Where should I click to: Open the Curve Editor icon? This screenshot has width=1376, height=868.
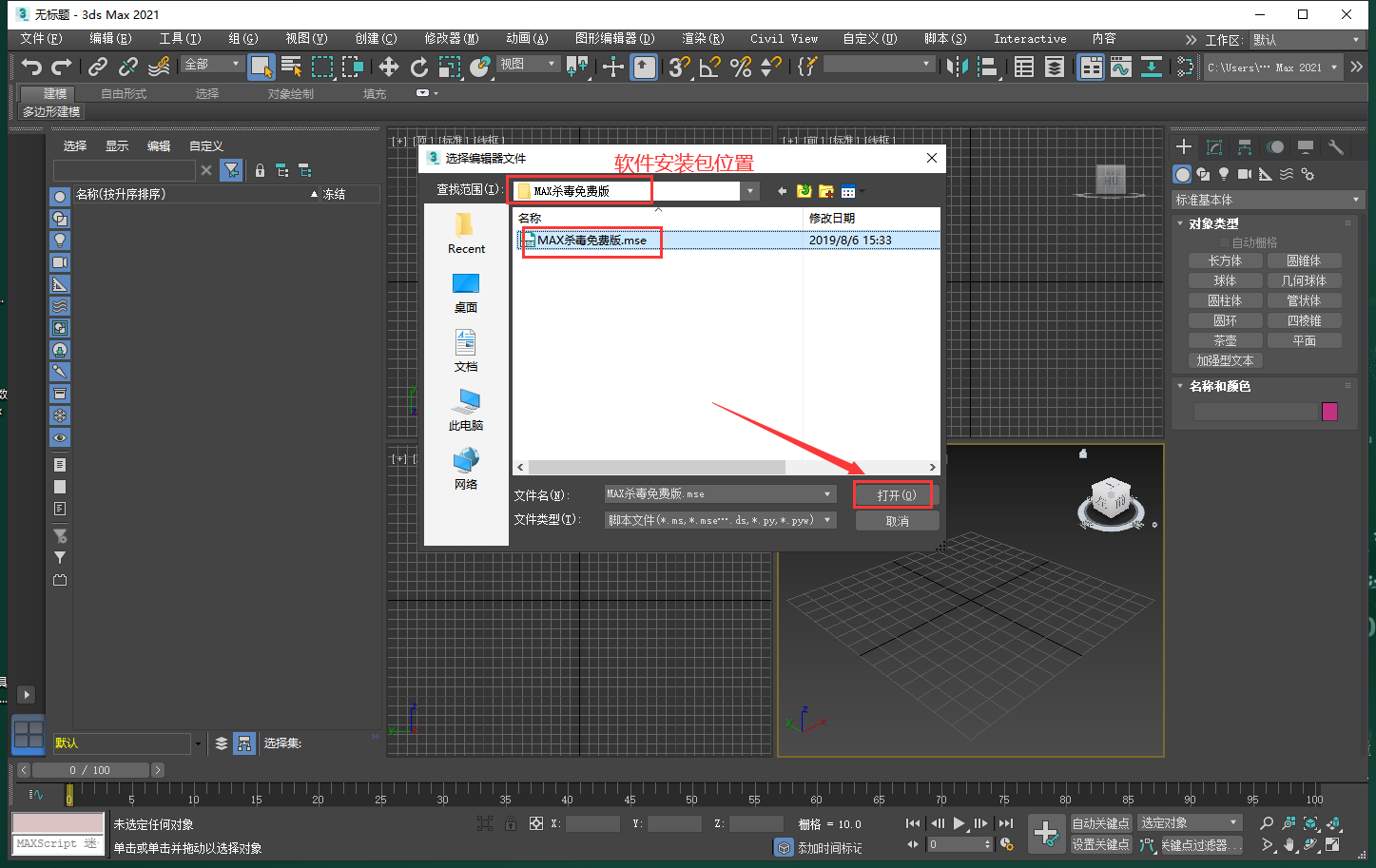(1120, 67)
